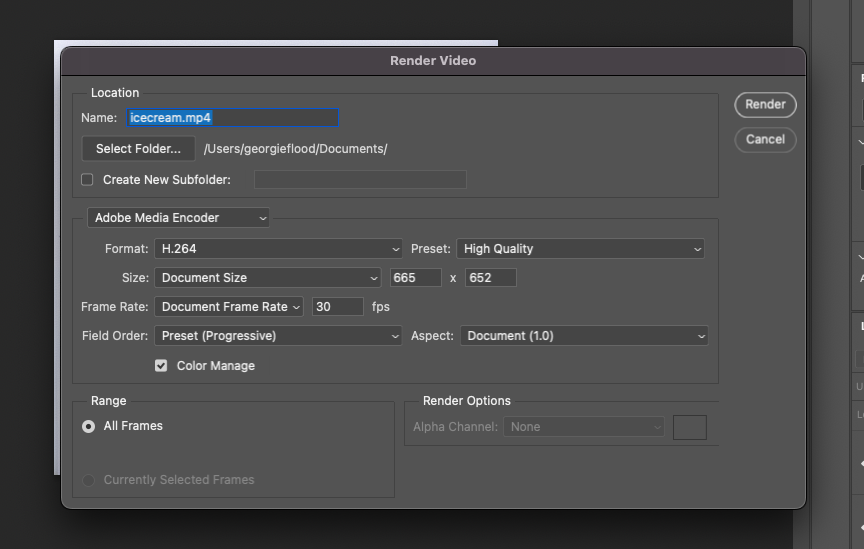Click the Select Folder button
864x549 pixels.
click(138, 149)
